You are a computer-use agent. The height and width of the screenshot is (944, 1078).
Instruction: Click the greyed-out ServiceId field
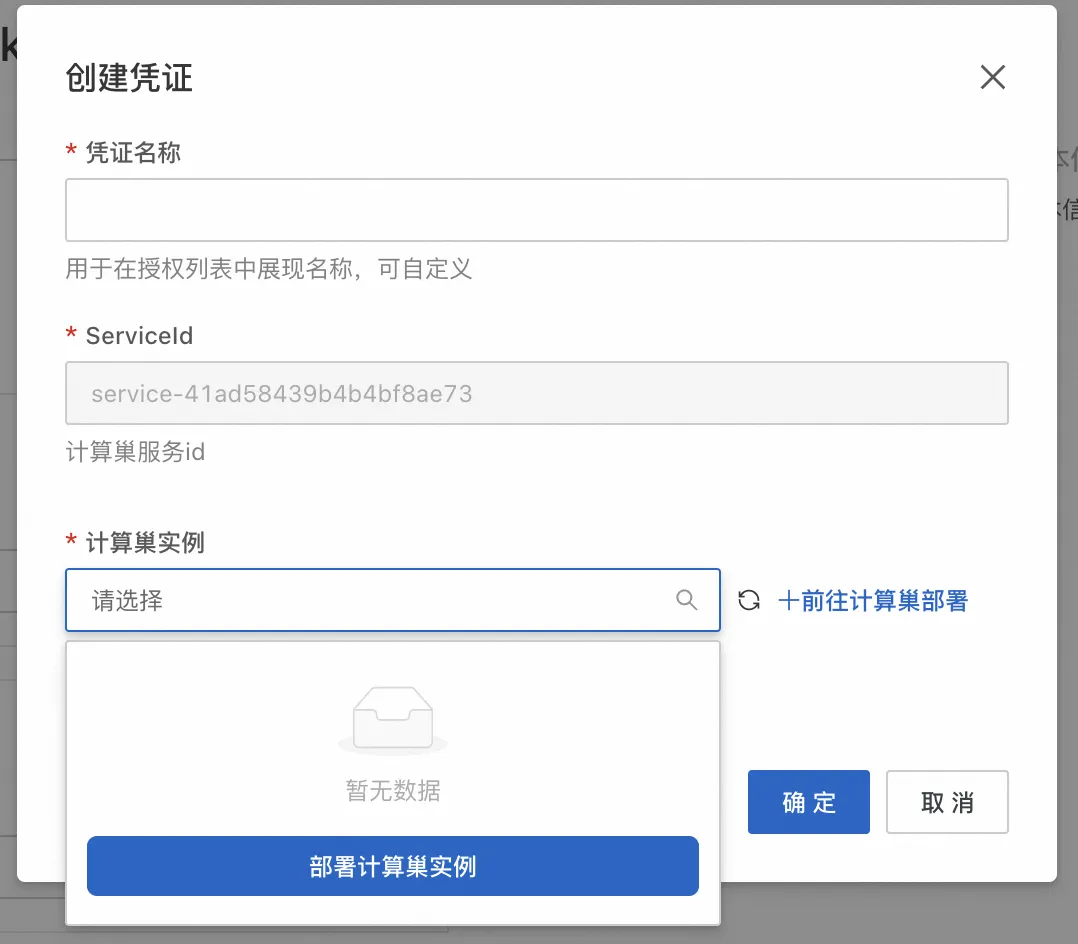pyautogui.click(x=536, y=393)
